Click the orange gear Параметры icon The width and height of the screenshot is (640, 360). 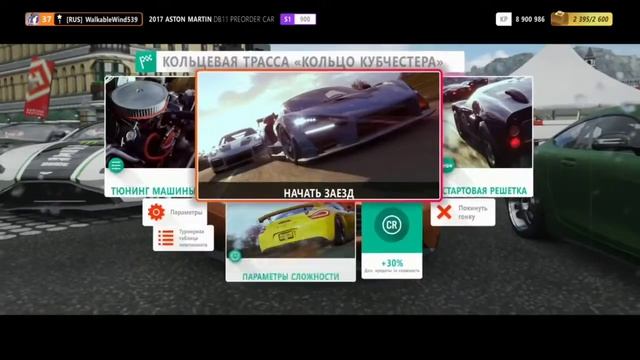pos(156,213)
